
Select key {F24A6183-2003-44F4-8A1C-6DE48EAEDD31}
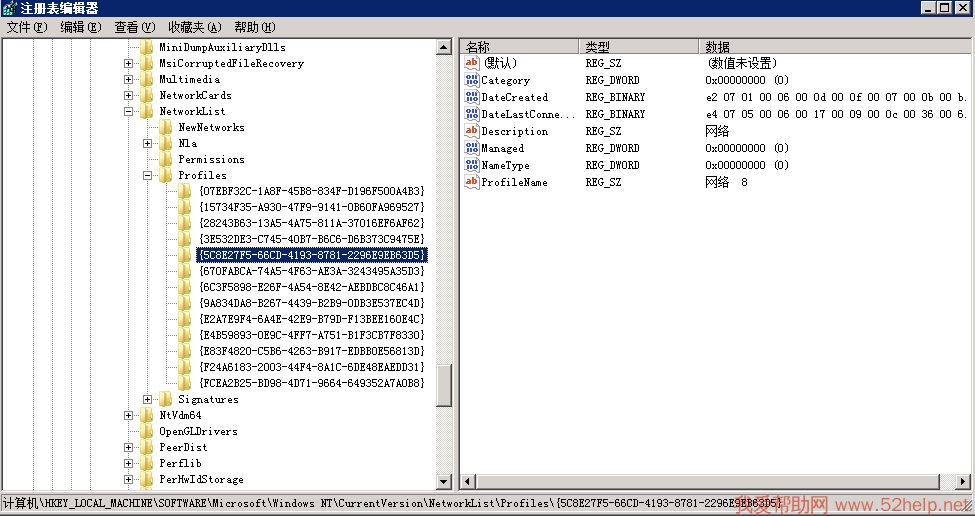[x=312, y=367]
